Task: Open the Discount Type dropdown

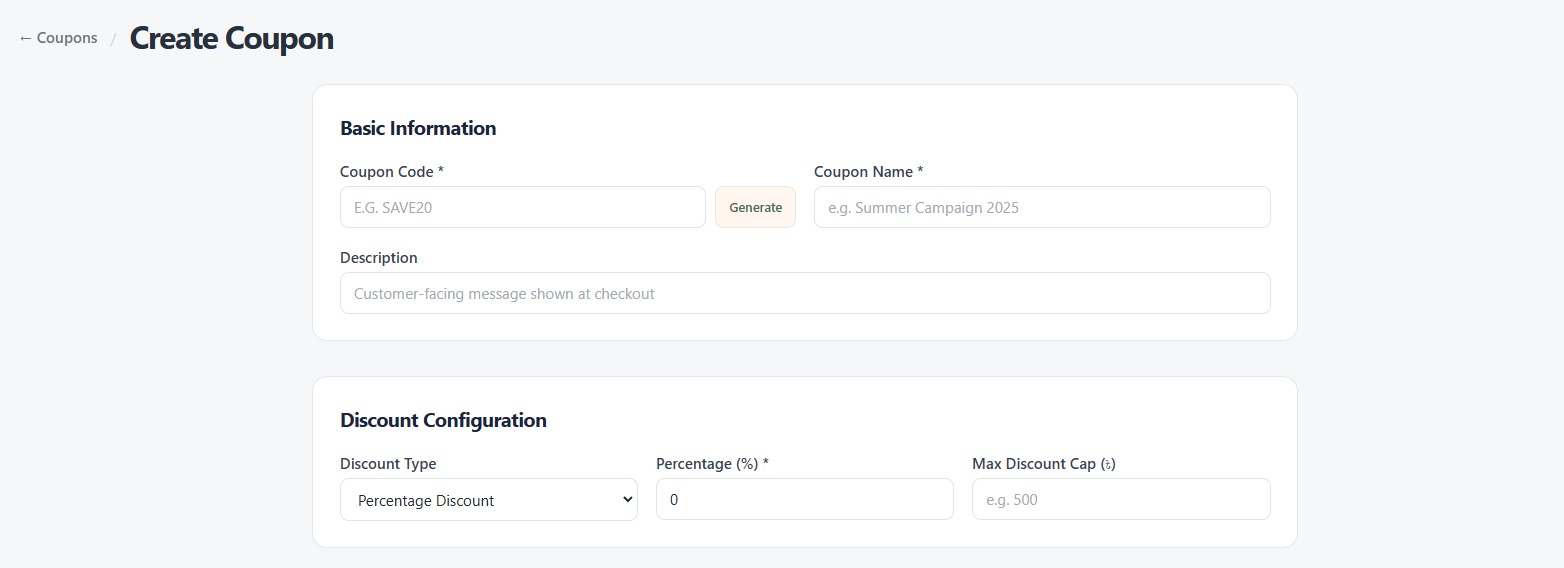Action: click(489, 500)
